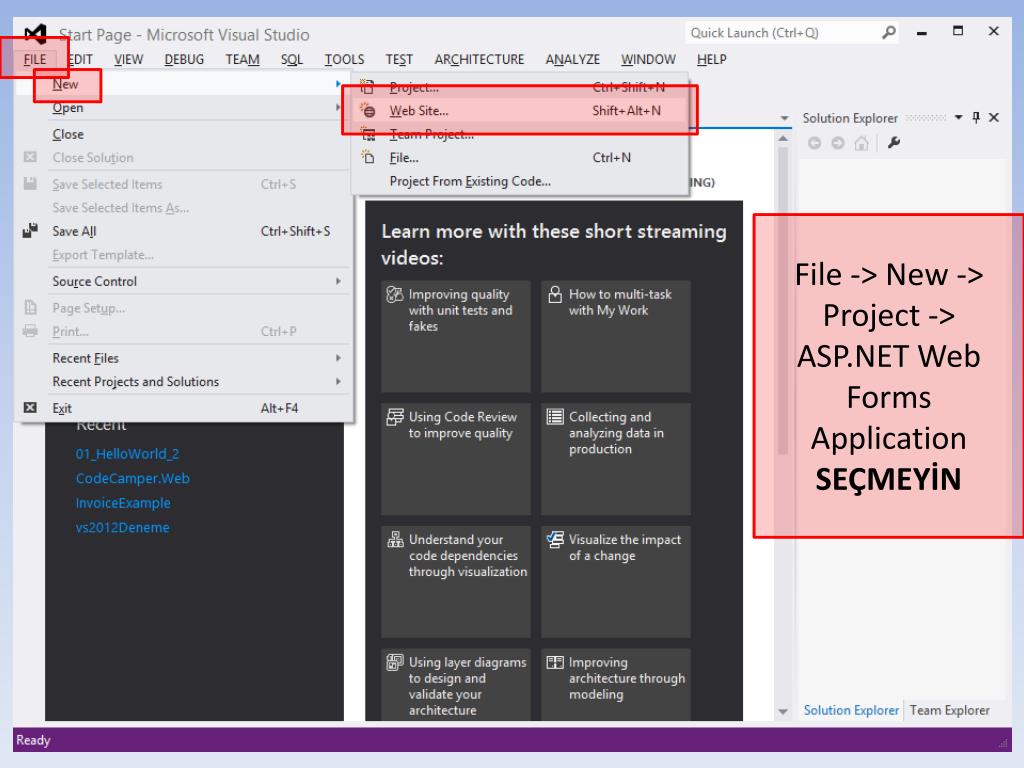Expand the Recent Files submenu
Image resolution: width=1024 pixels, height=768 pixels.
coord(183,358)
